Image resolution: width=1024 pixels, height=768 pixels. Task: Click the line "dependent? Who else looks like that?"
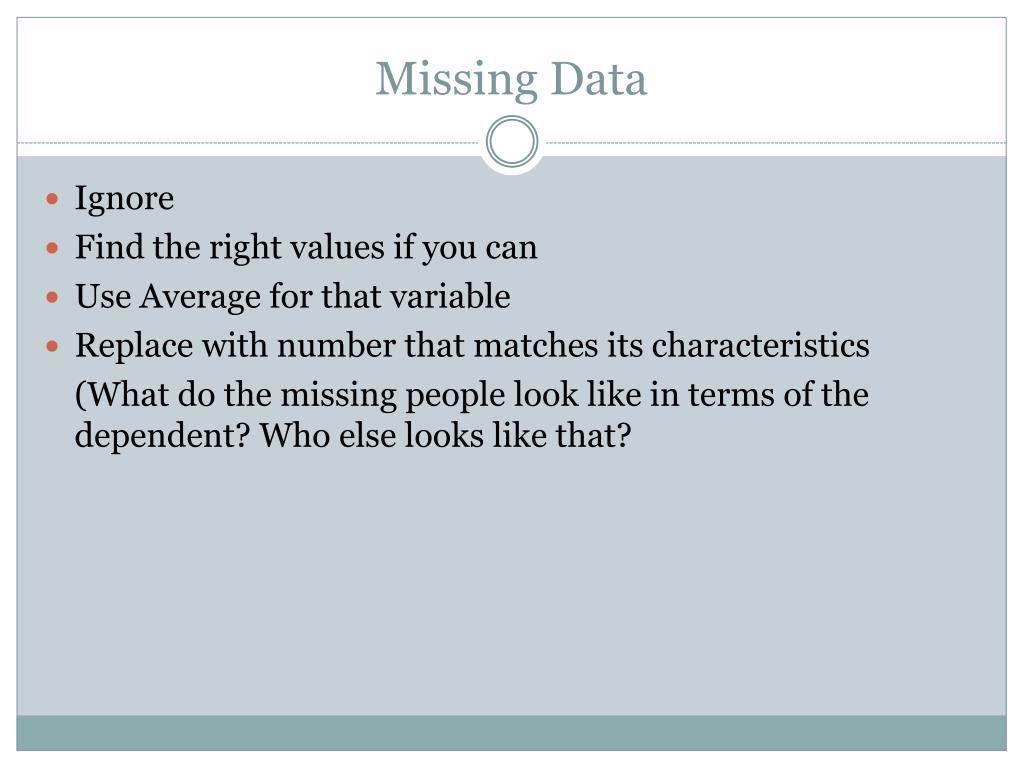pos(353,436)
